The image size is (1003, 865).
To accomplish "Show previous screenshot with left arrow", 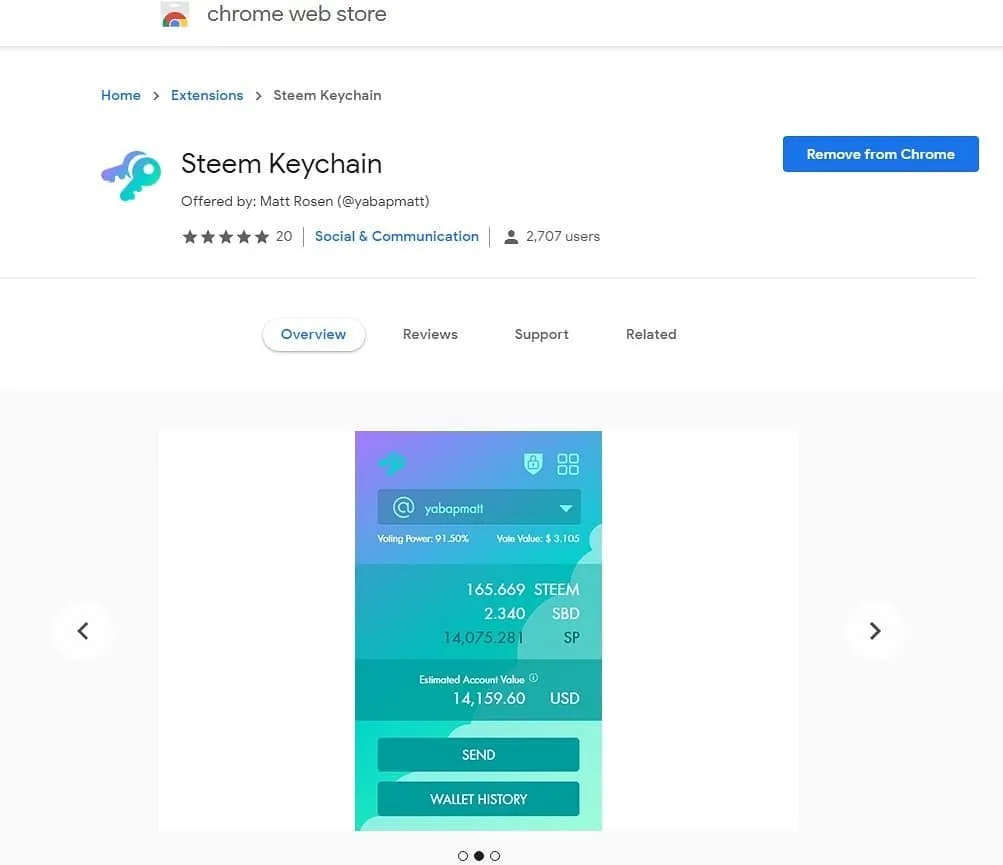I will pyautogui.click(x=83, y=631).
